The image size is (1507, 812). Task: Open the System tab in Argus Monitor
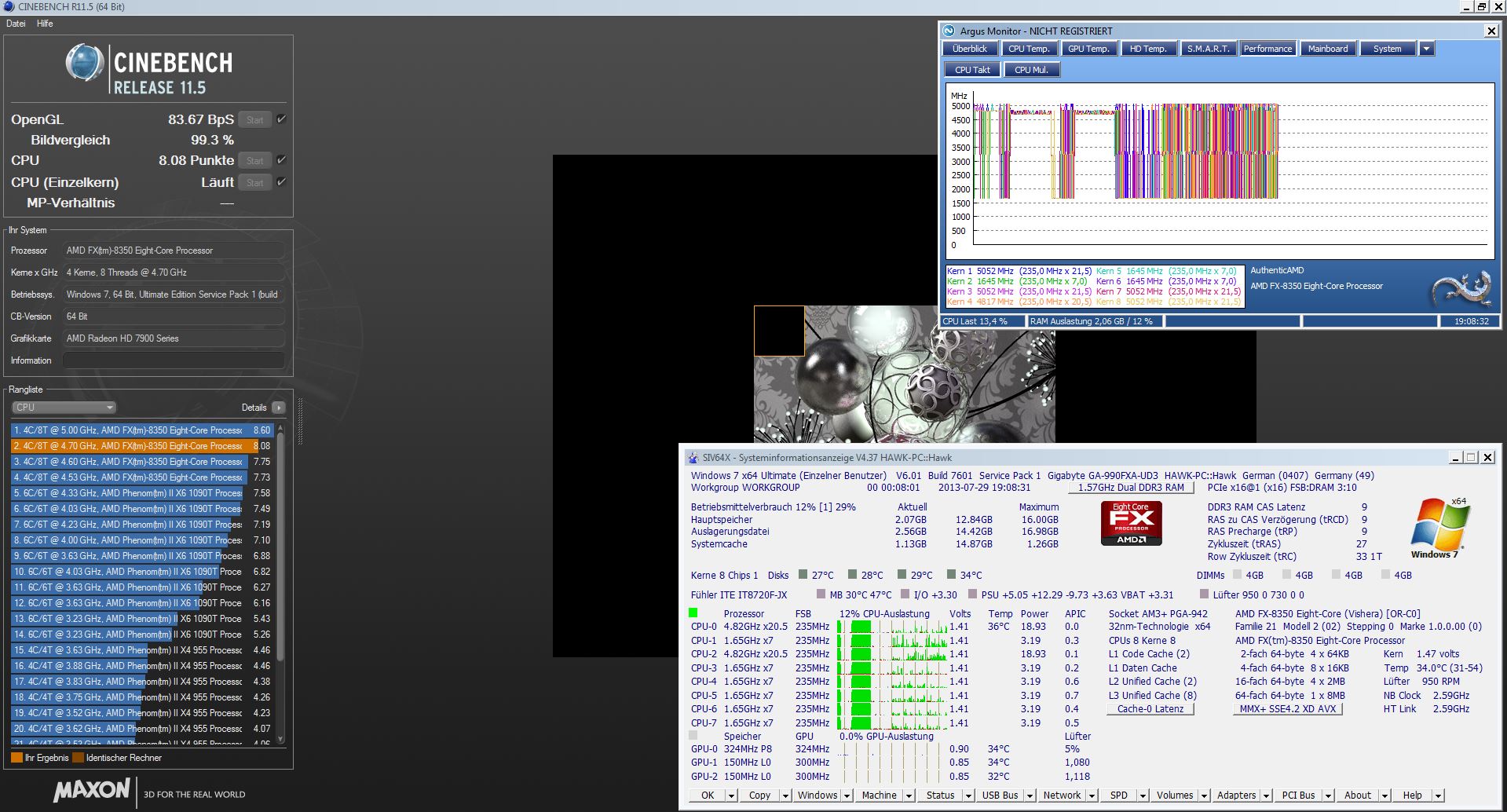[1387, 49]
